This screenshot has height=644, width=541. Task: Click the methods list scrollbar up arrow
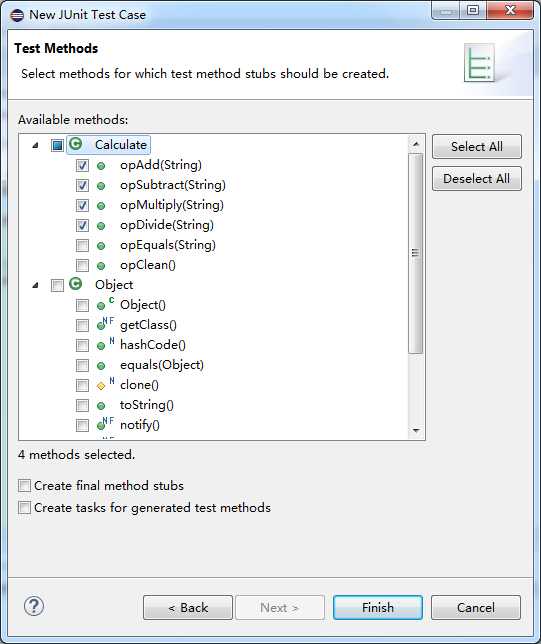tap(416, 144)
